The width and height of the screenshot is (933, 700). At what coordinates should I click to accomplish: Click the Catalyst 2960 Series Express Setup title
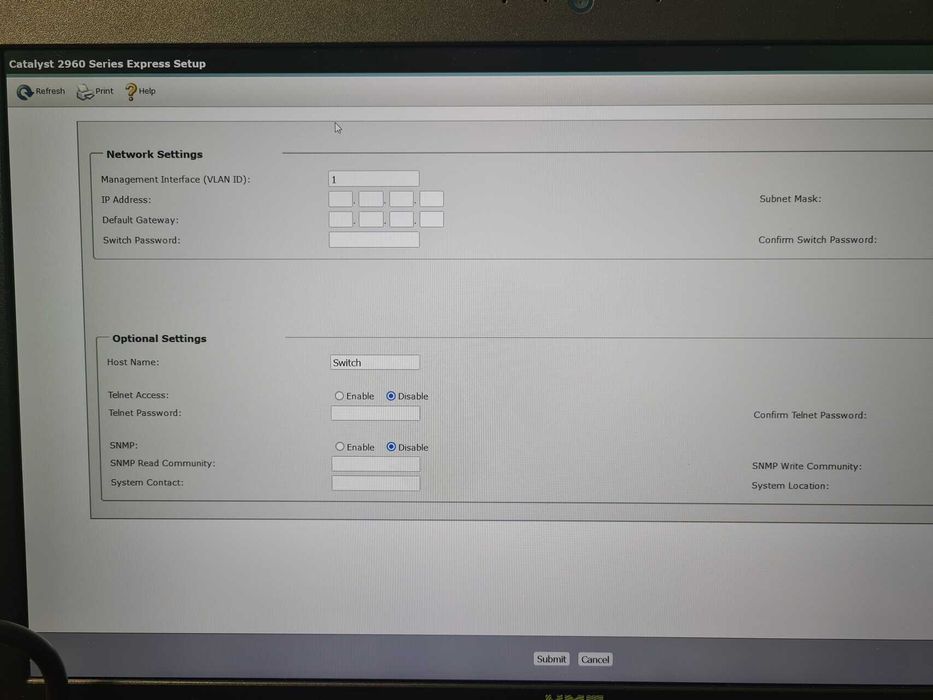pos(107,64)
